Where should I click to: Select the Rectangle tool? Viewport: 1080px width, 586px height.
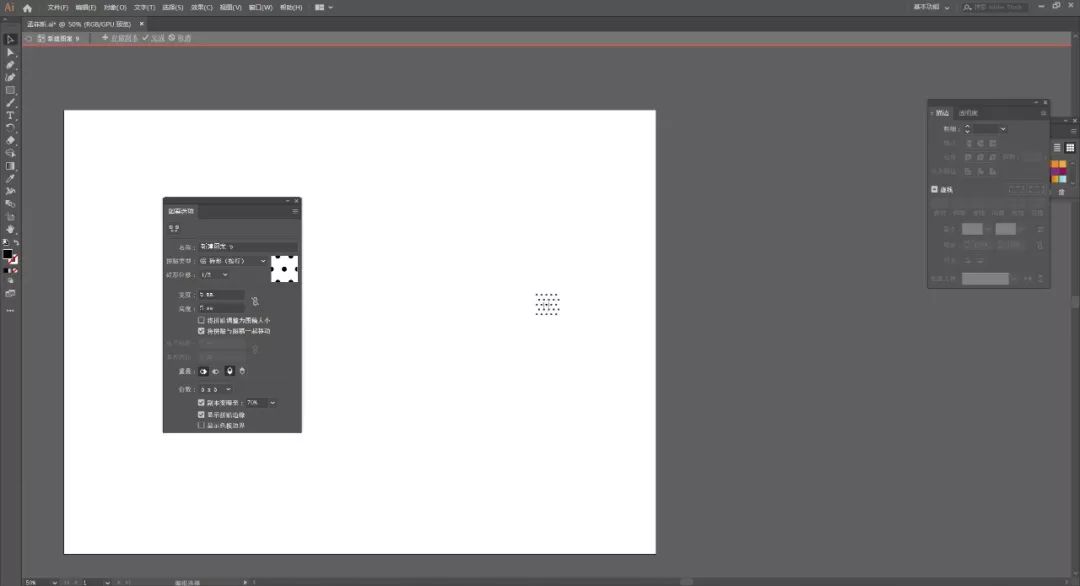(10, 90)
